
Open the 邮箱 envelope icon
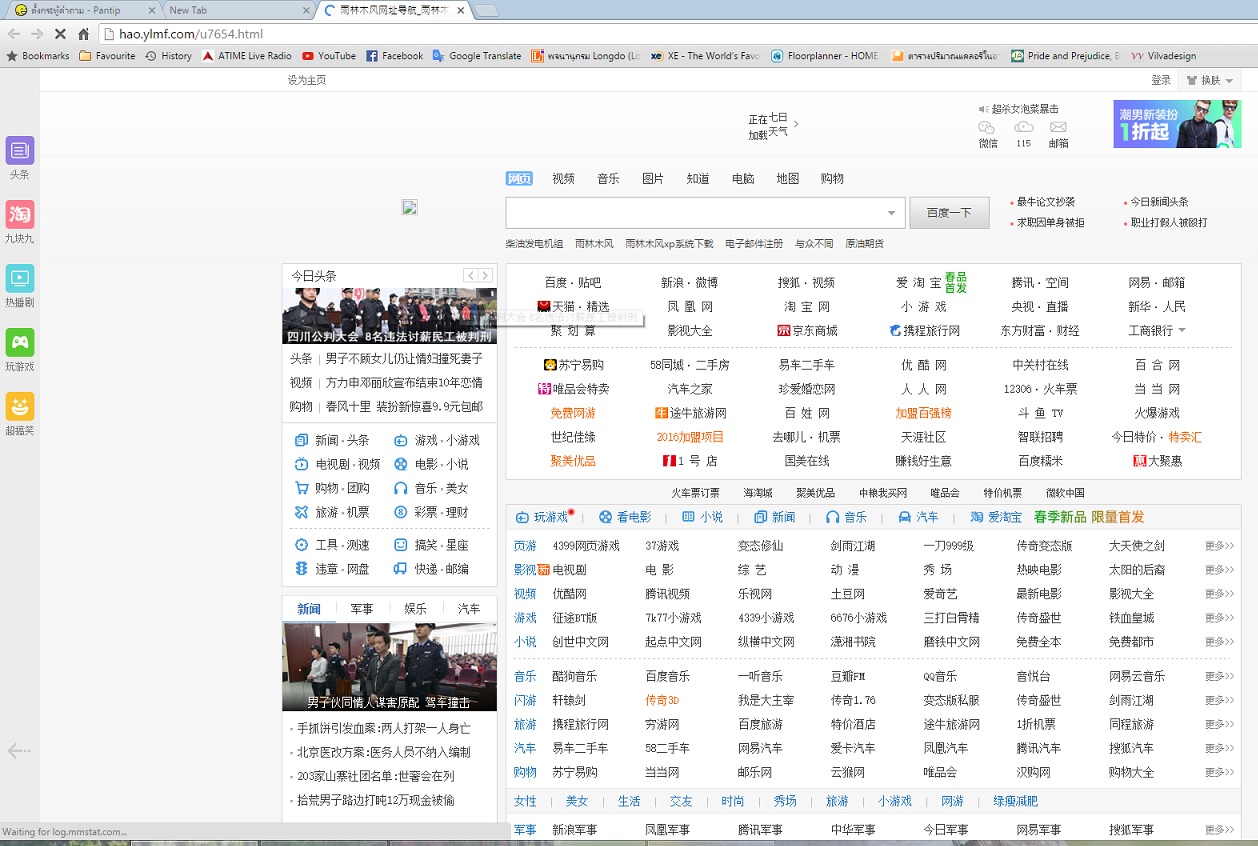[x=1058, y=128]
